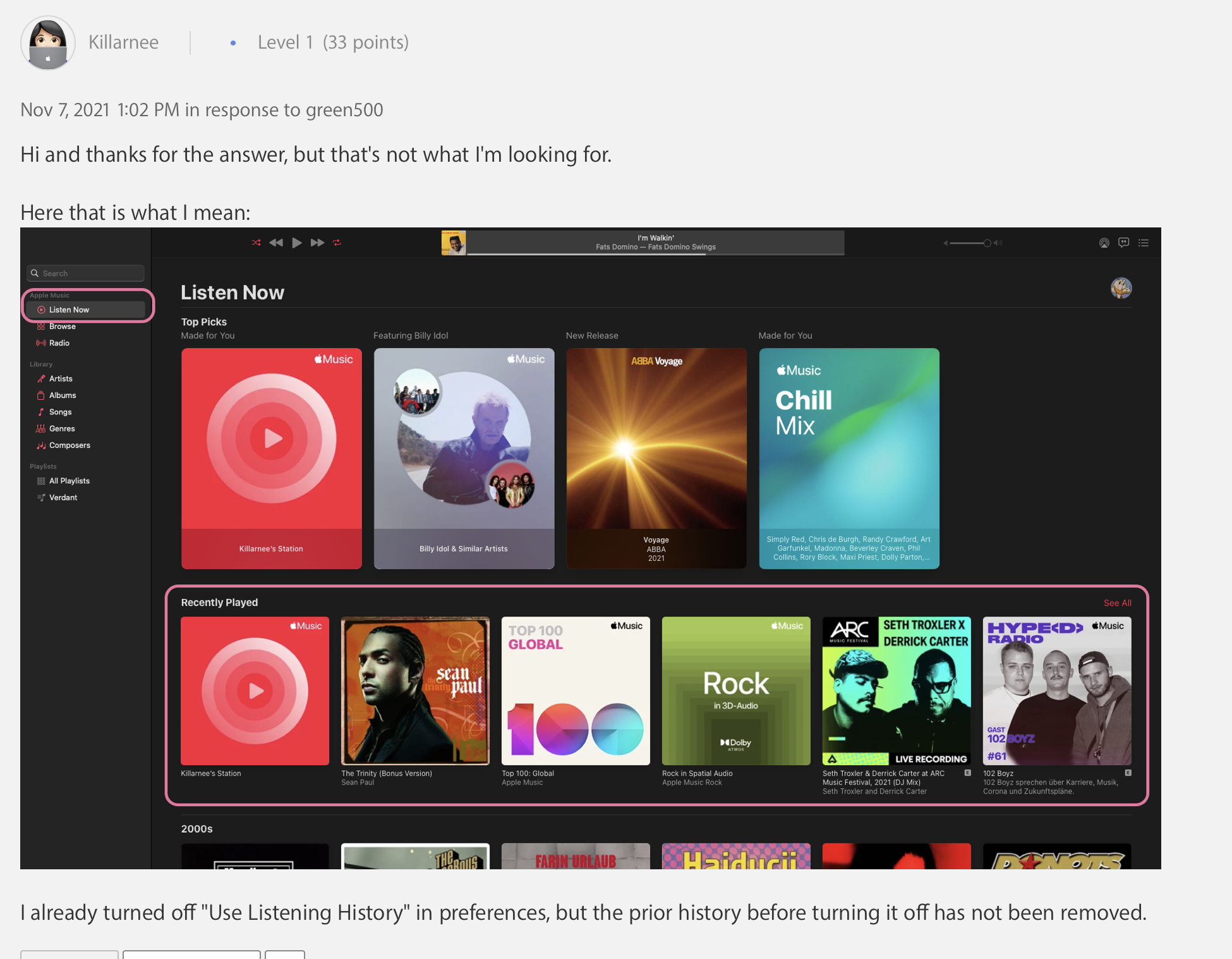Click Killarnee's forum username link
Screen dimensions: 1232x959
(124, 42)
